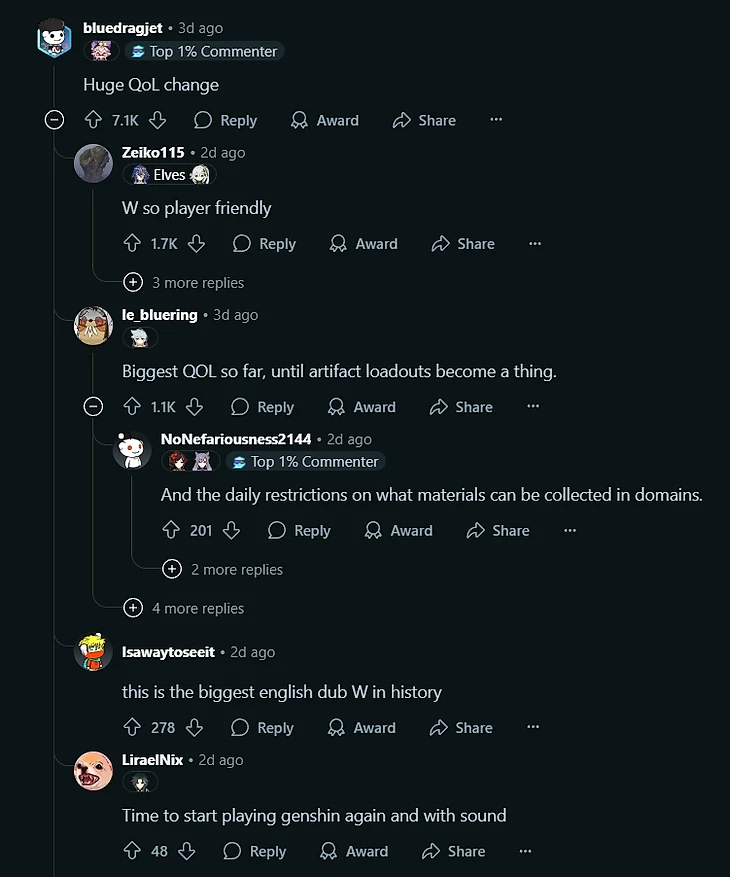730x877 pixels.
Task: Upvote bluedragjet's "Huge QoL change" comment
Action: click(x=93, y=120)
